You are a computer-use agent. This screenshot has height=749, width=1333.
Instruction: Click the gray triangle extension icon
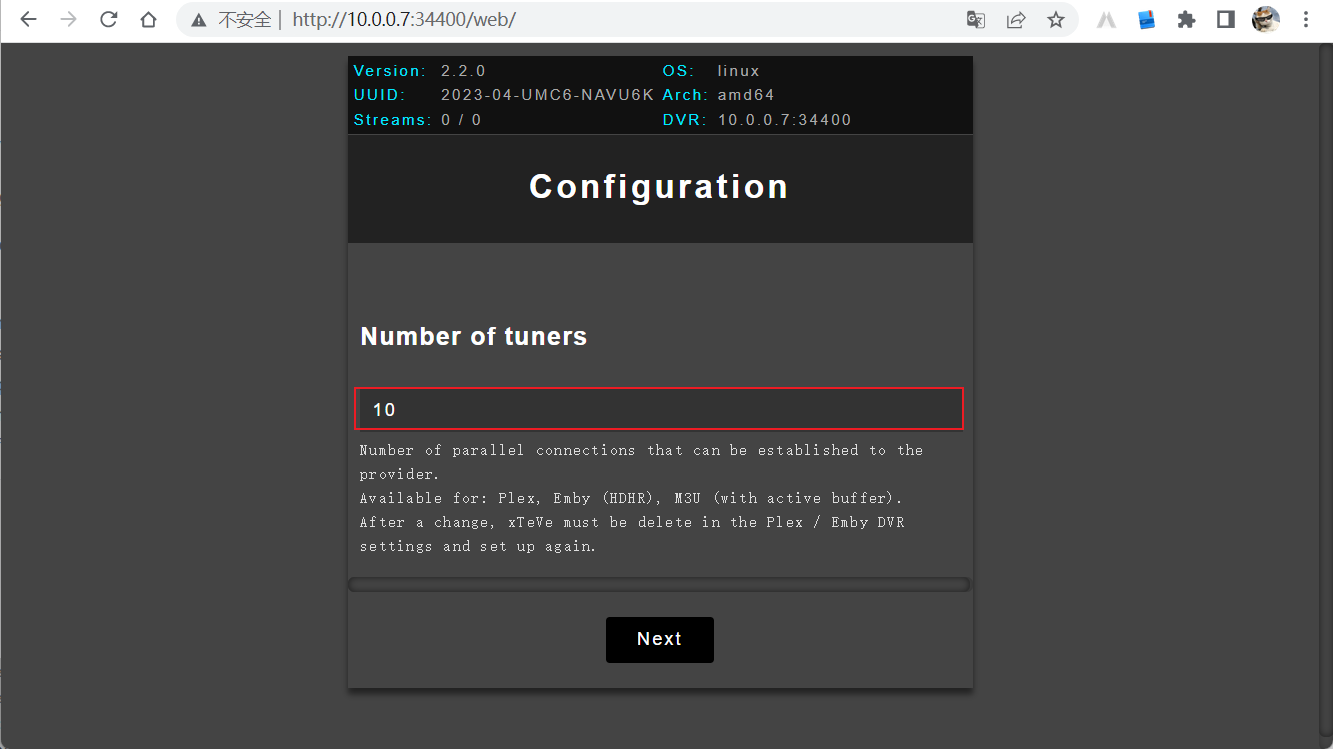1106,20
